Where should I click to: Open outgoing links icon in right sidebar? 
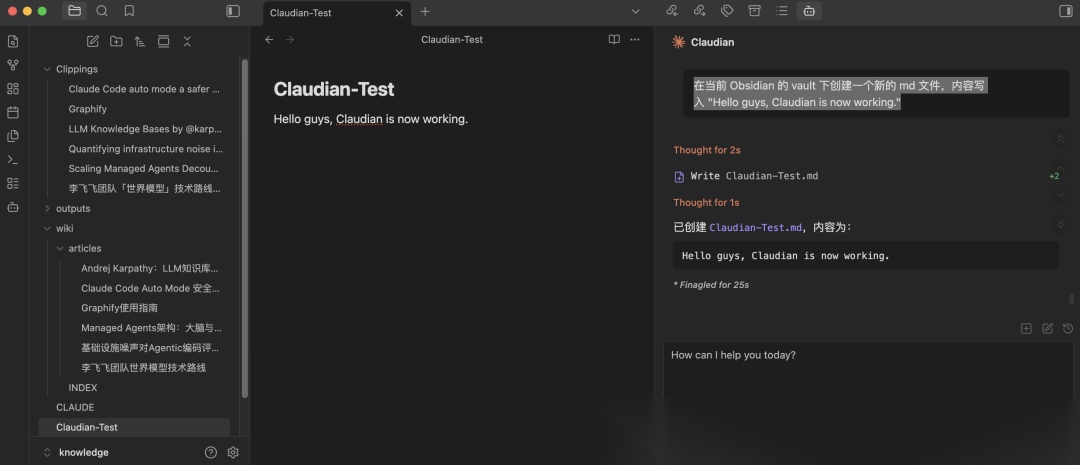699,11
